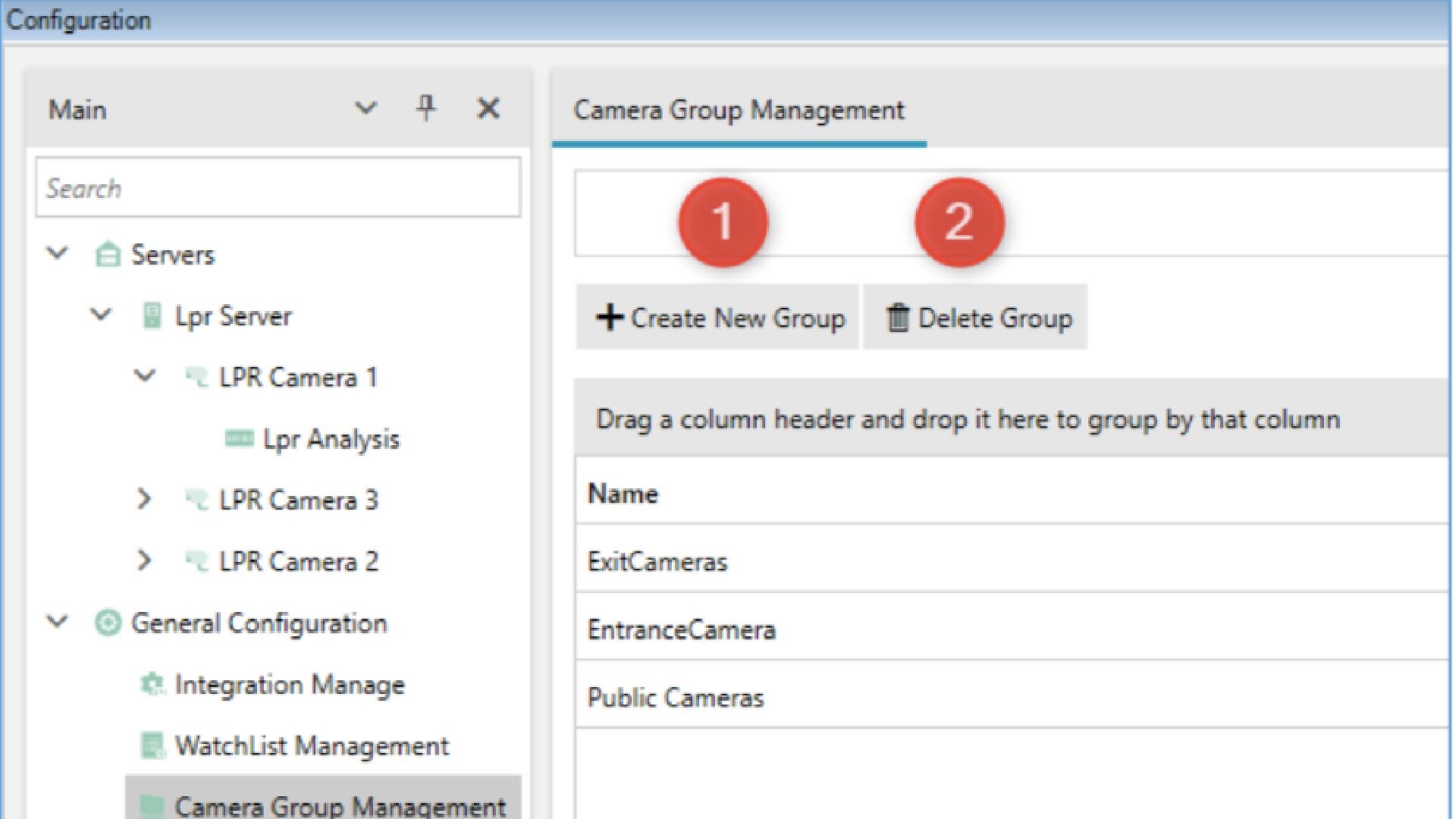Switch to the Camera Group Management tab
Screen dimensions: 1456x819
[739, 111]
